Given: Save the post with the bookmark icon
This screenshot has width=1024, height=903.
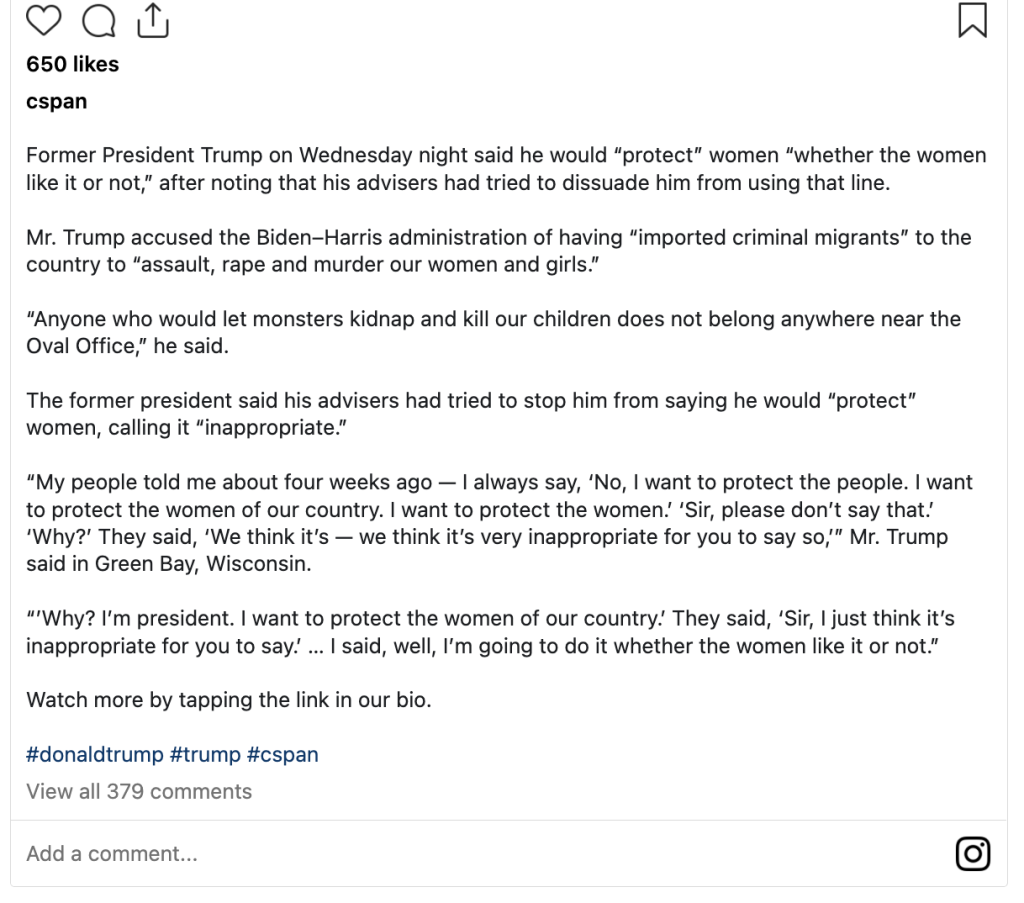Looking at the screenshot, I should click(x=972, y=20).
